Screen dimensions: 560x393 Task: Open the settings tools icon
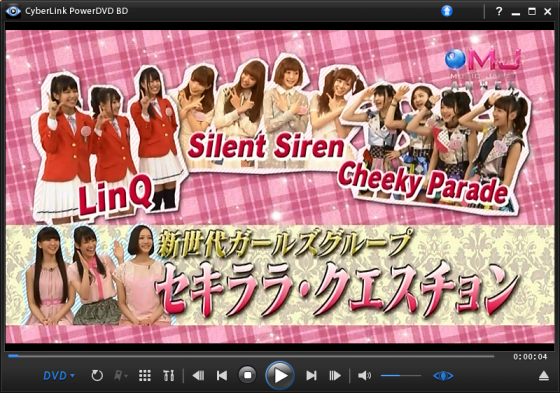pyautogui.click(x=169, y=375)
